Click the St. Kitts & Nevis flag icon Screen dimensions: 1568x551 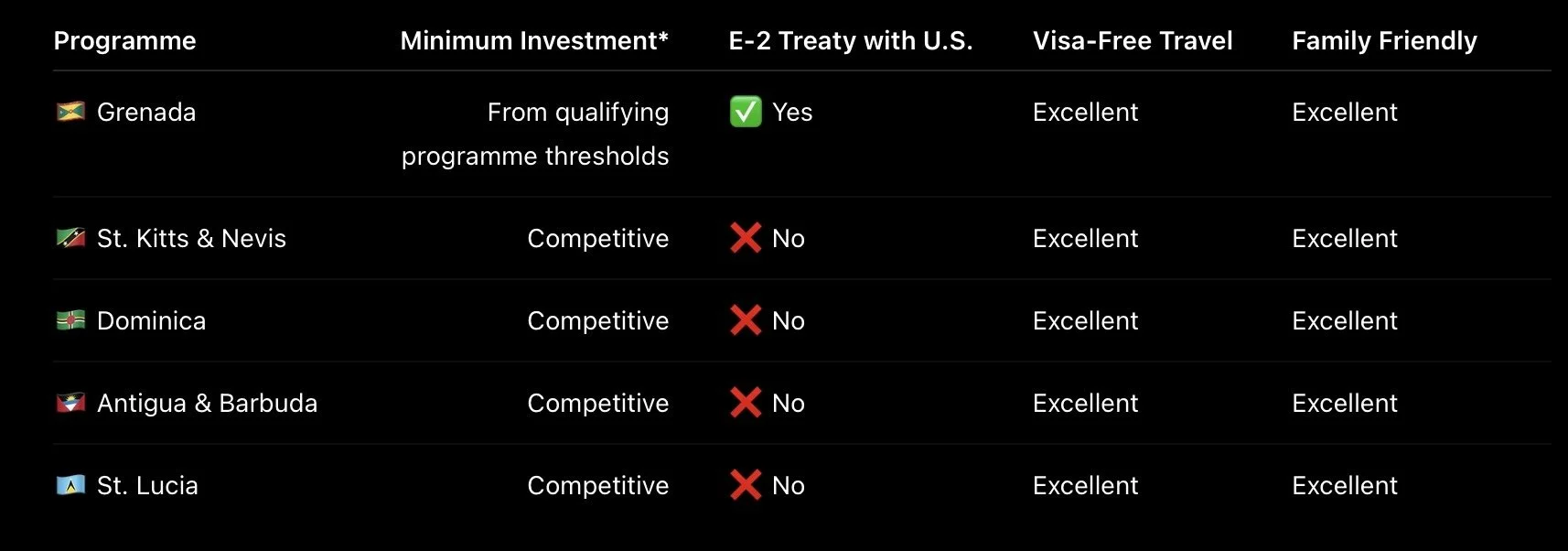coord(70,238)
